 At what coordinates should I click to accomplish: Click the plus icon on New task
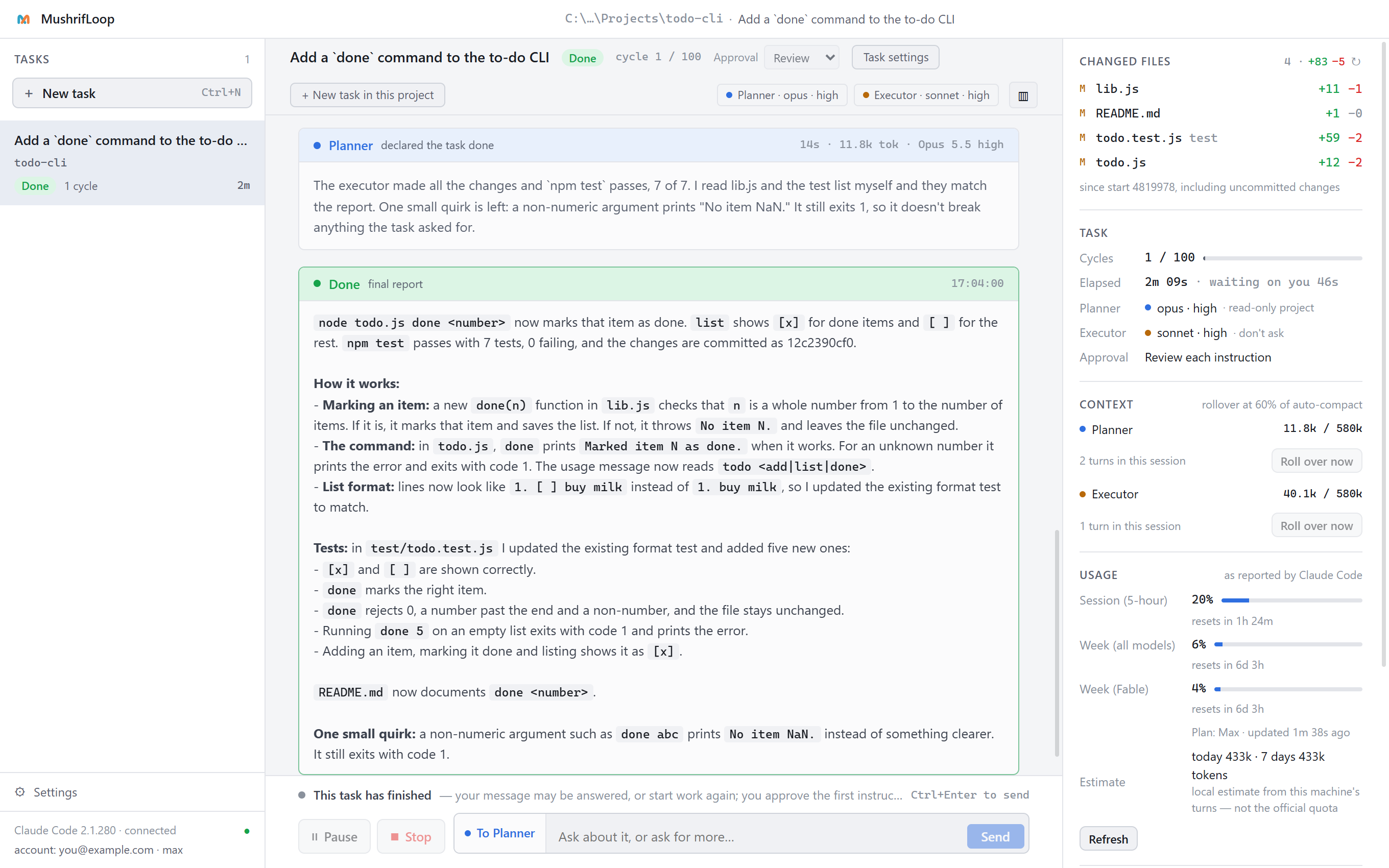pos(29,93)
